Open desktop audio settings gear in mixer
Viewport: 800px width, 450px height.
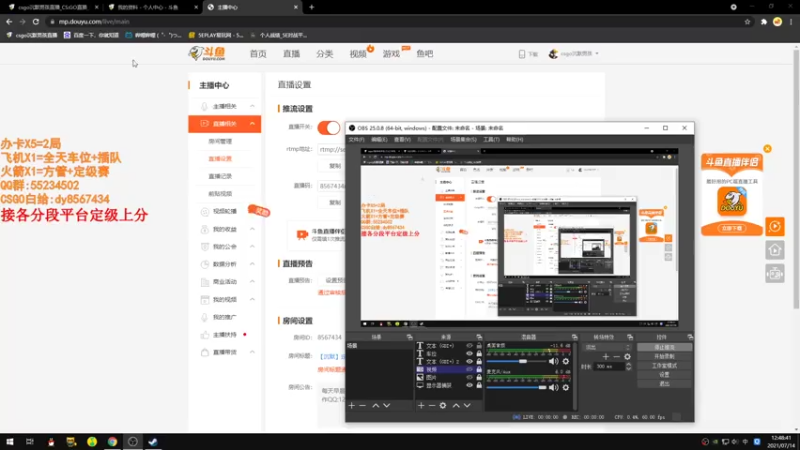click(x=565, y=361)
